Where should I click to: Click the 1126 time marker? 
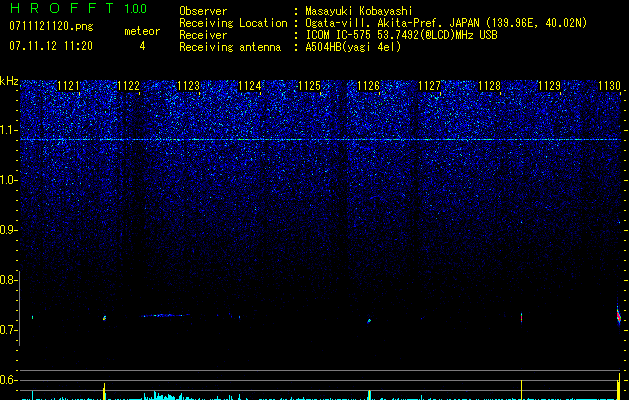369,86
